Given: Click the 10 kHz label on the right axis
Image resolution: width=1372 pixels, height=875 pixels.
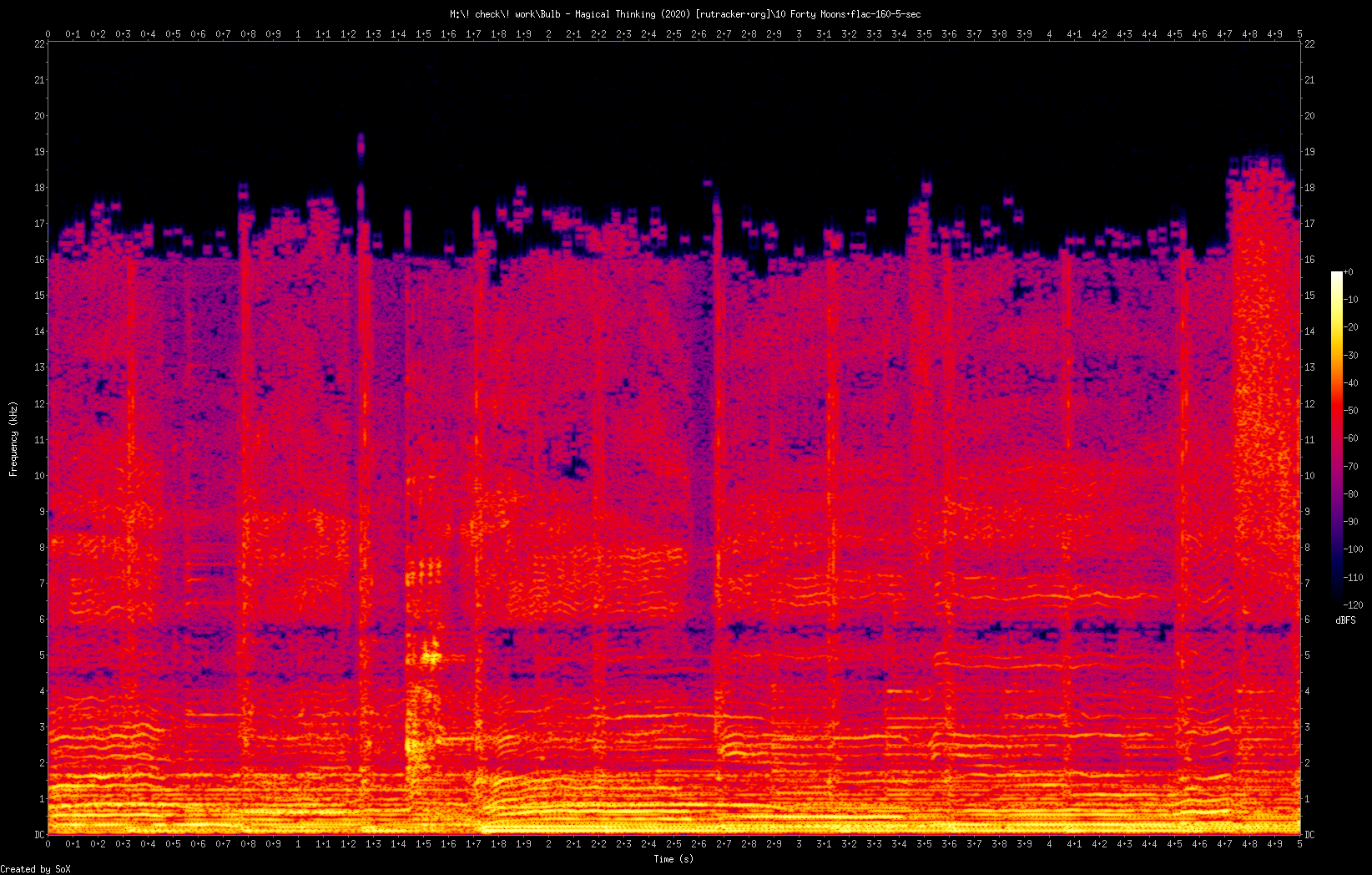Looking at the screenshot, I should 1309,475.
